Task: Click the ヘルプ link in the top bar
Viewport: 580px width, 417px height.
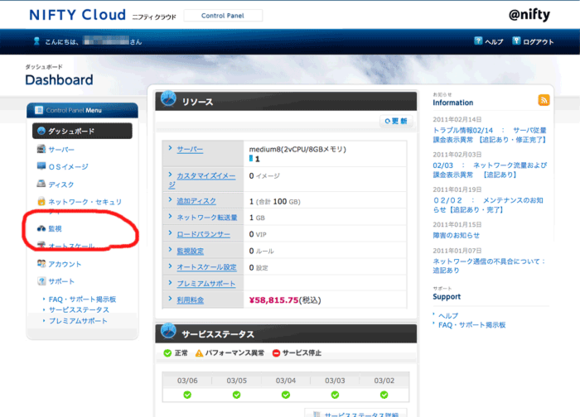Action: [x=494, y=42]
